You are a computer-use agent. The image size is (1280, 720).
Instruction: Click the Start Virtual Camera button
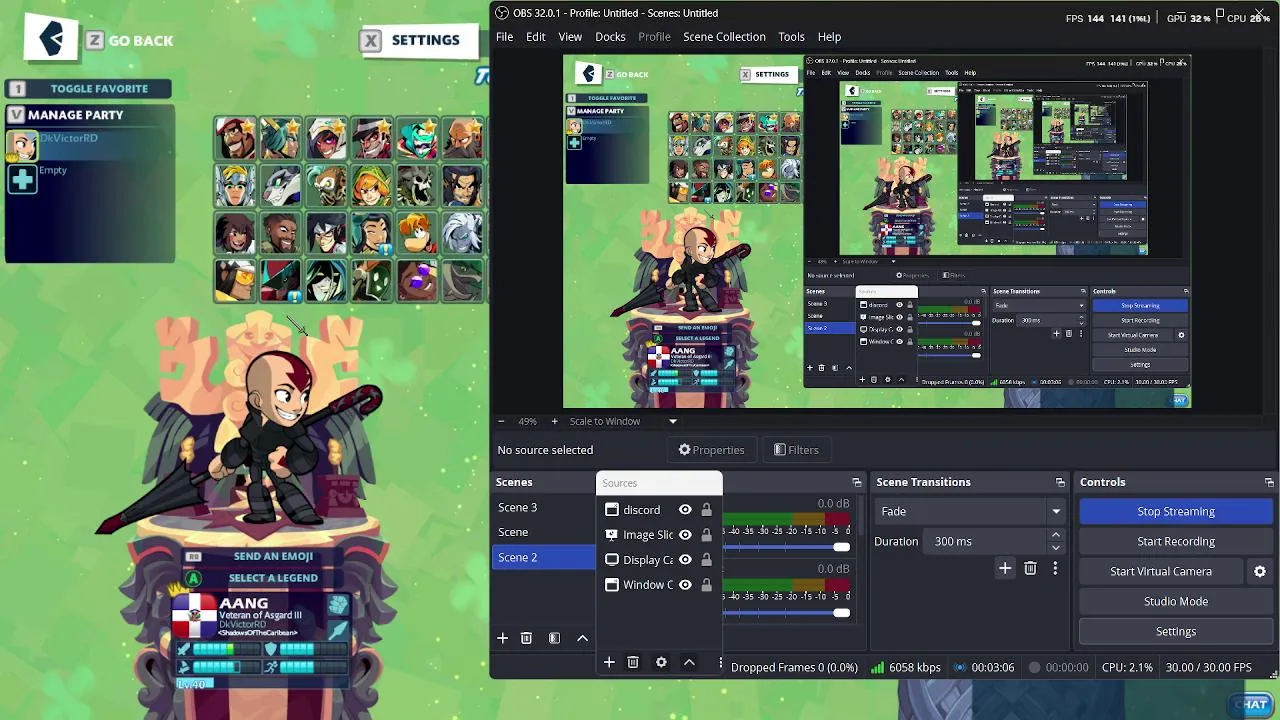coord(1161,571)
